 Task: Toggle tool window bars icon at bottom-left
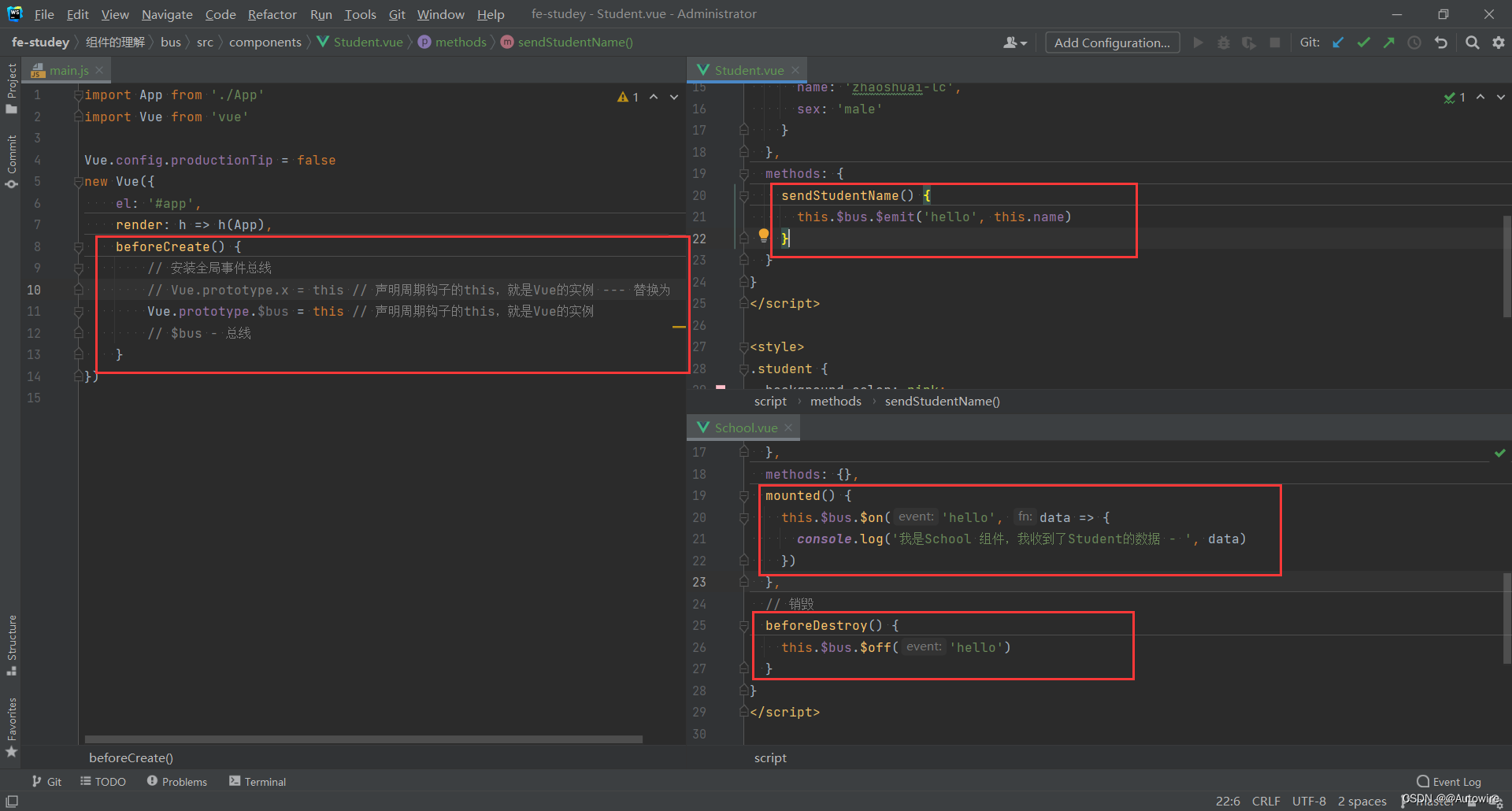[11, 801]
